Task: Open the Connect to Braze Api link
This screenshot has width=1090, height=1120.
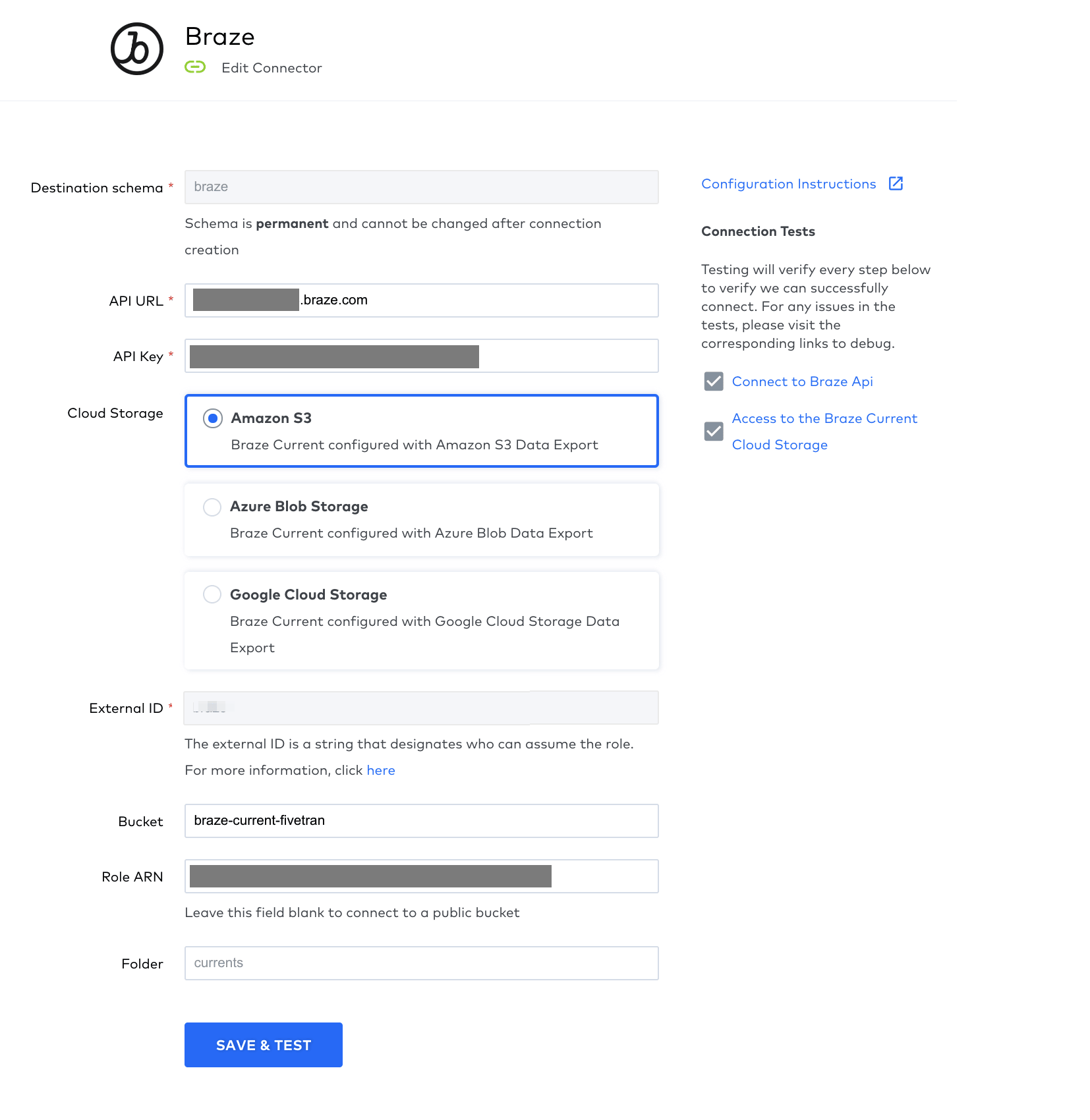Action: (x=803, y=381)
